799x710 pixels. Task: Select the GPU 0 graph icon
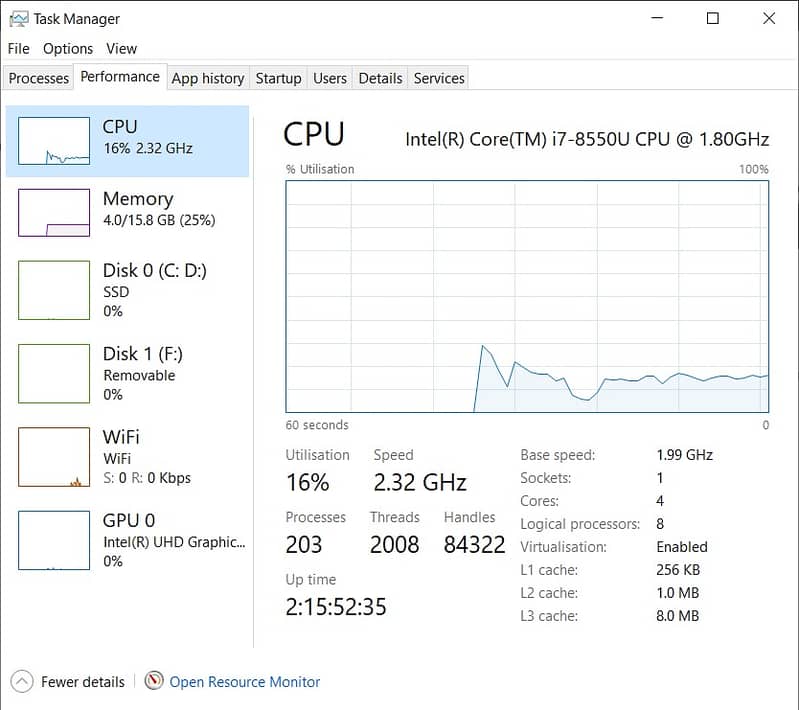click(54, 540)
